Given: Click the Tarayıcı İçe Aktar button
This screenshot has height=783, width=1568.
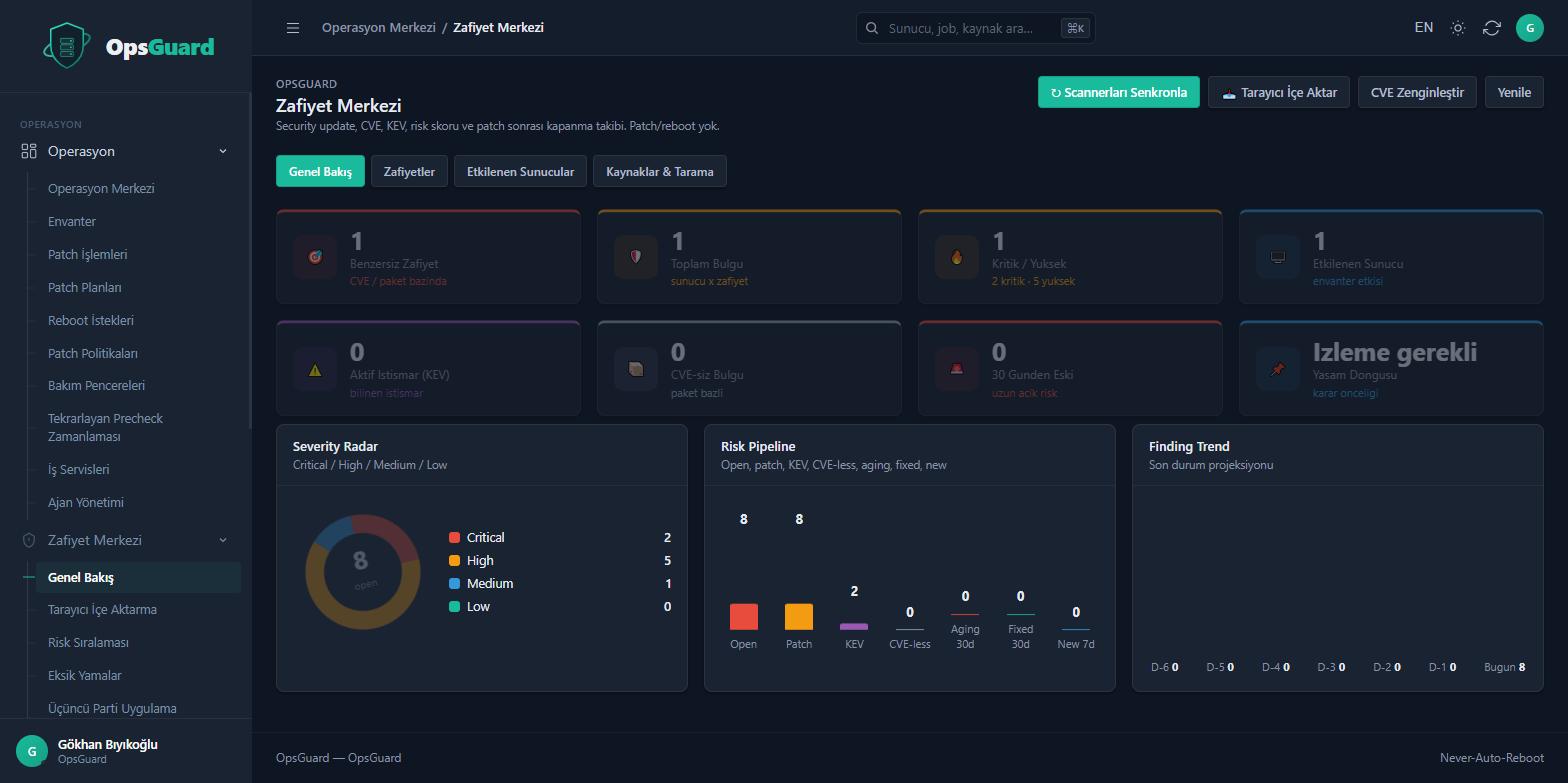Looking at the screenshot, I should 1279,92.
